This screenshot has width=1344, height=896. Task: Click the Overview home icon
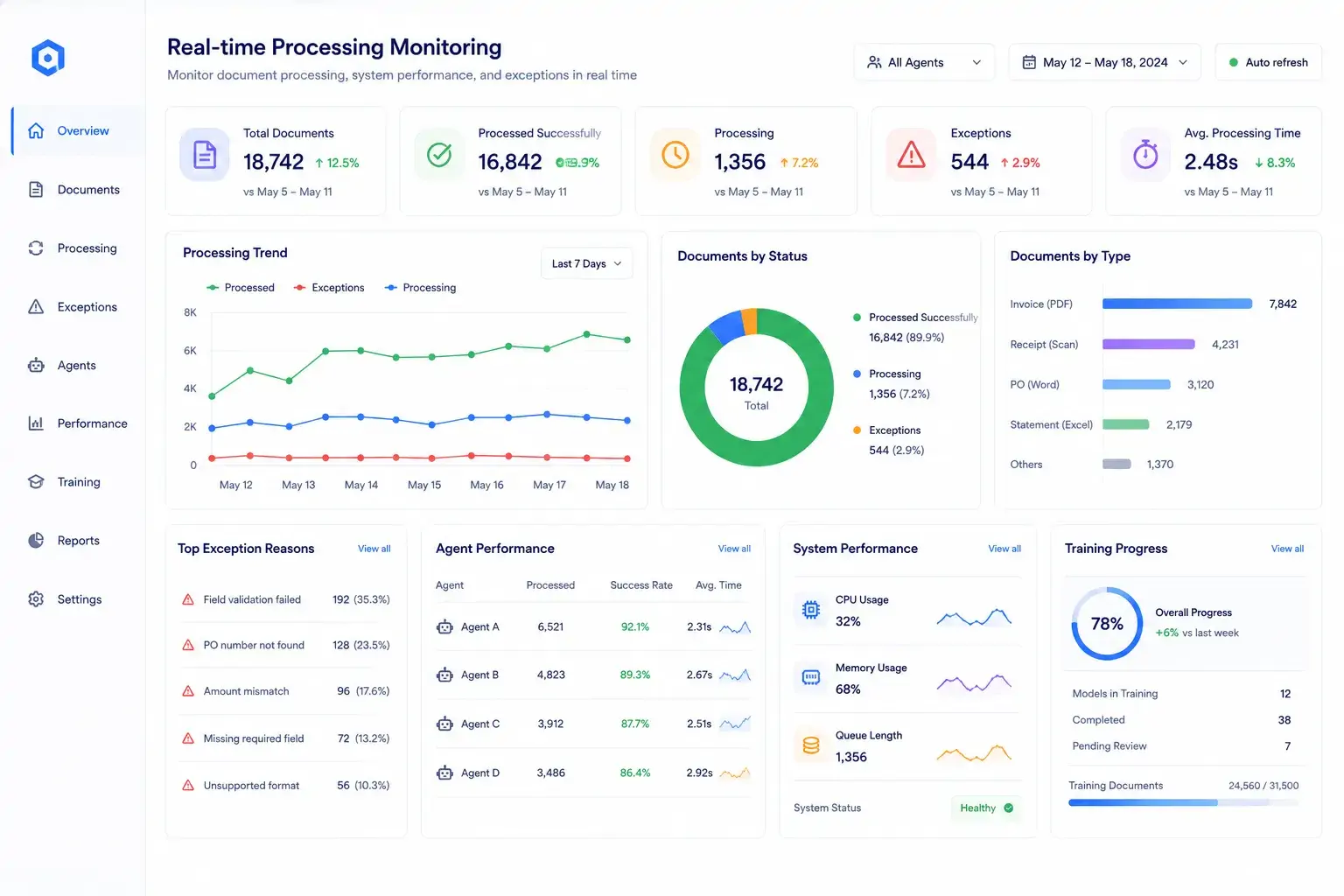(36, 130)
